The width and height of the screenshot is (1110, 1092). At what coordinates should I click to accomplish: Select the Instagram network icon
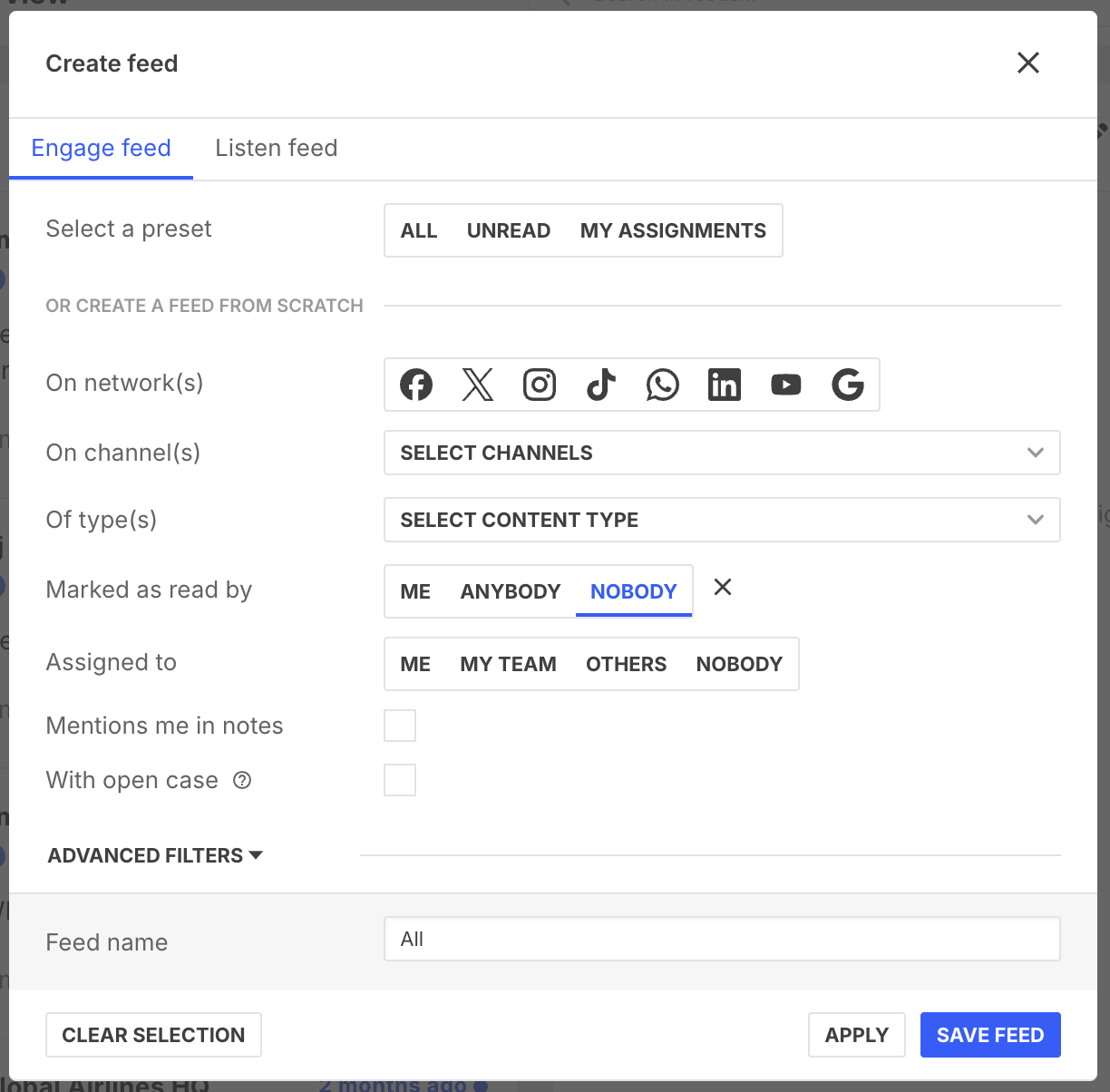(539, 384)
